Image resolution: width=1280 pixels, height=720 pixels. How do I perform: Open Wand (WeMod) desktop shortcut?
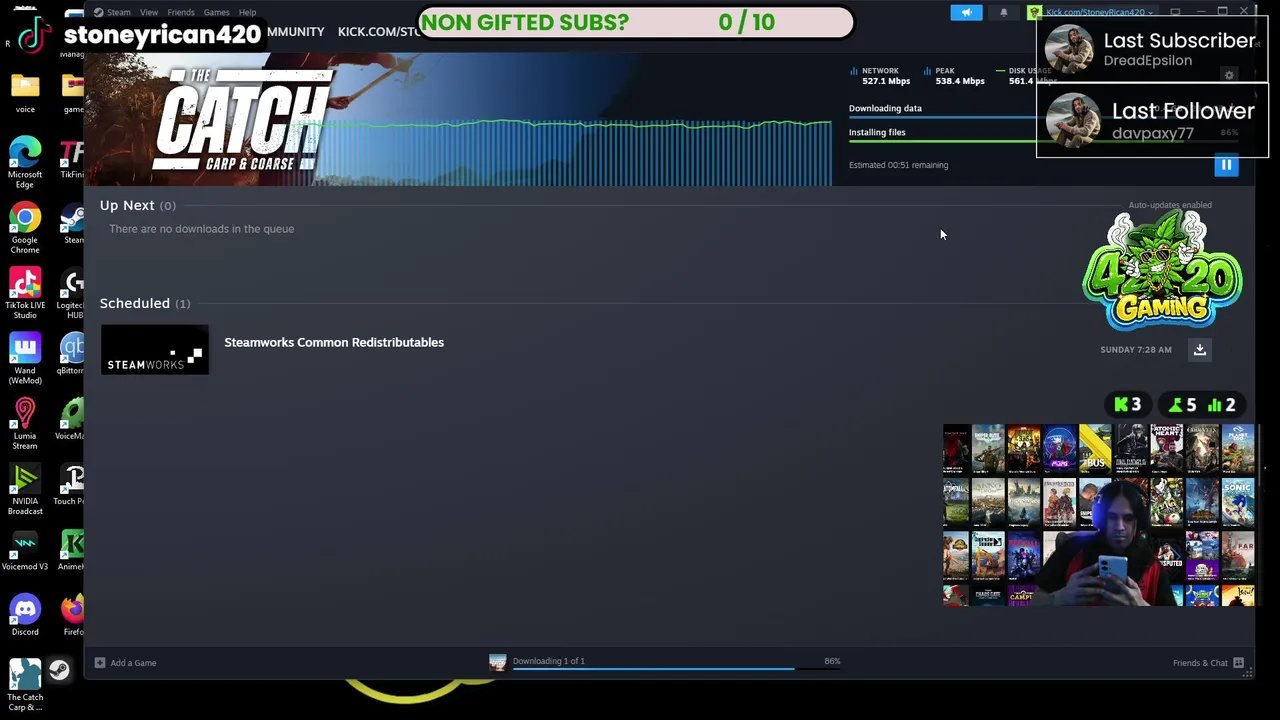(x=25, y=359)
